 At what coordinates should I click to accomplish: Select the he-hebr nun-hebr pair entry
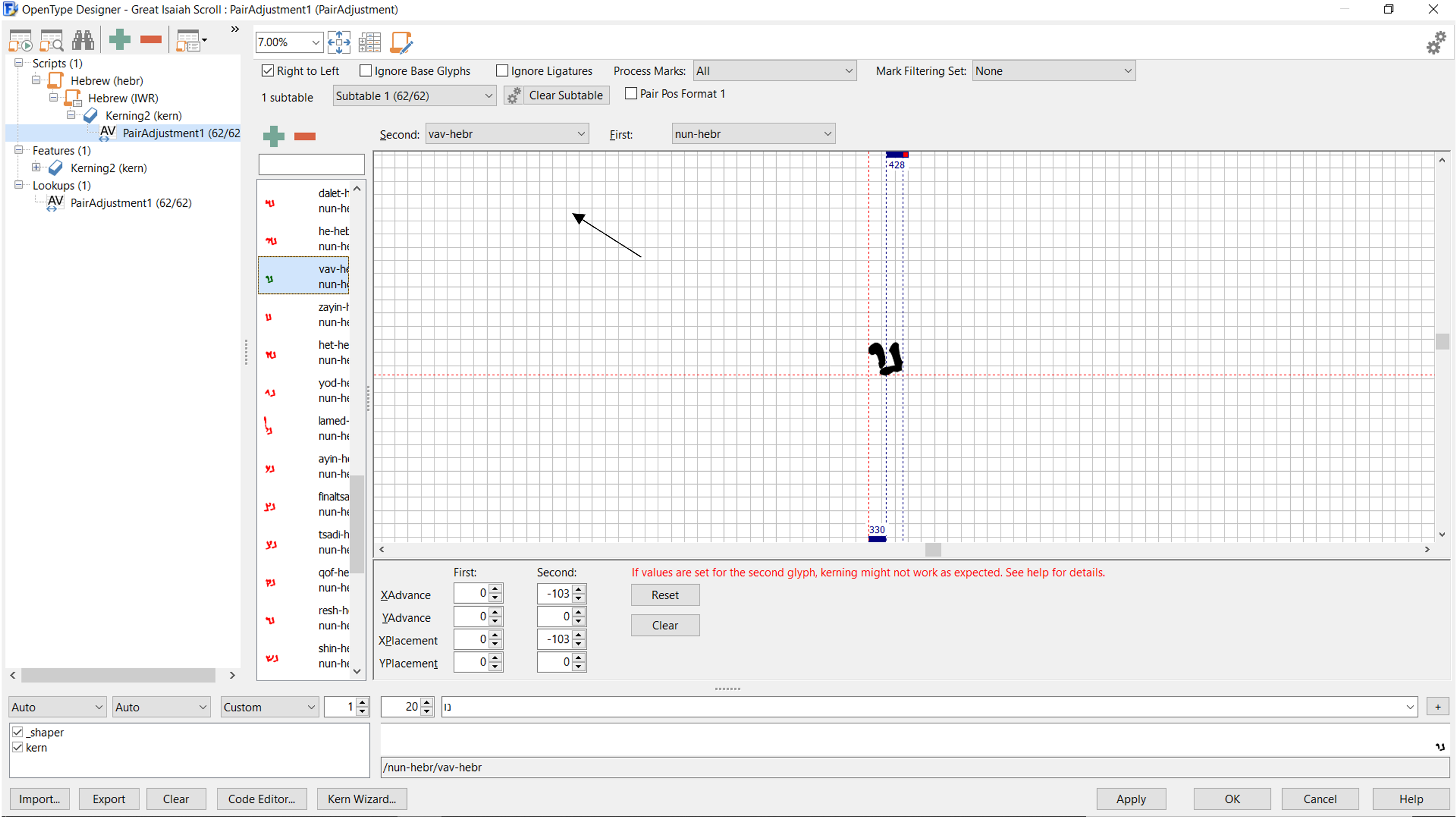point(304,239)
